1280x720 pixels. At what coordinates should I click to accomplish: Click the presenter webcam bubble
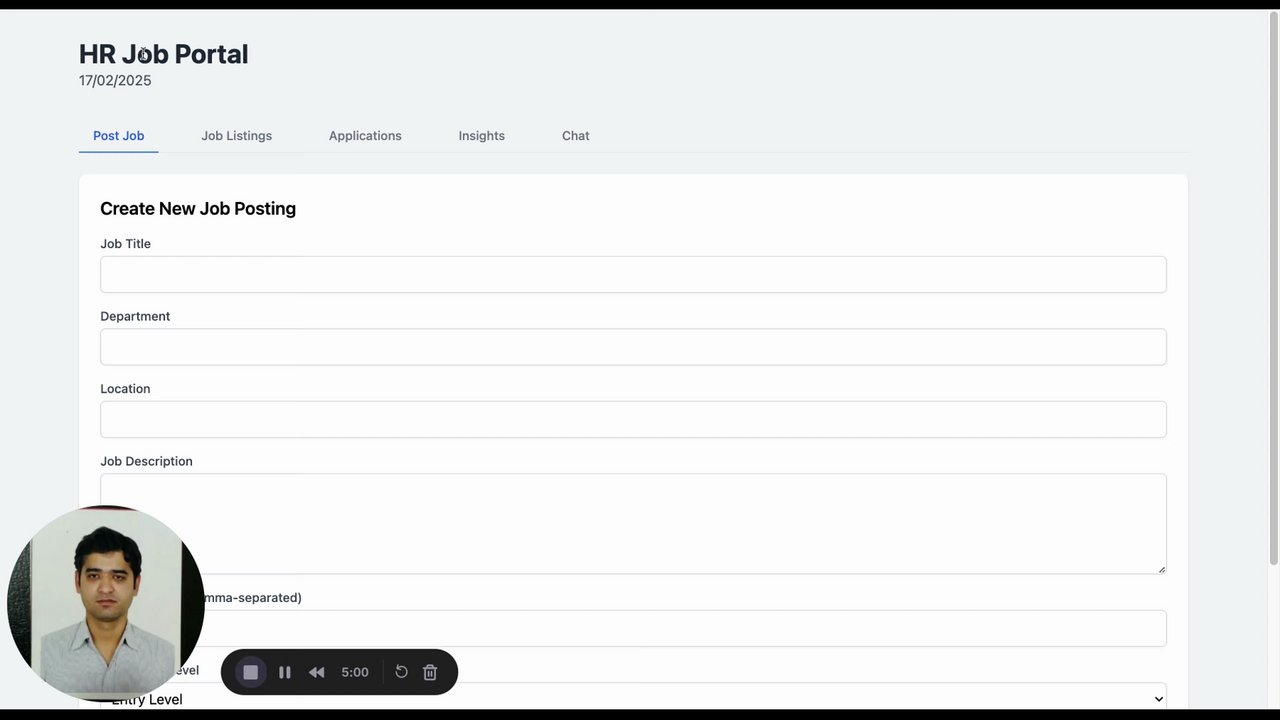point(106,603)
